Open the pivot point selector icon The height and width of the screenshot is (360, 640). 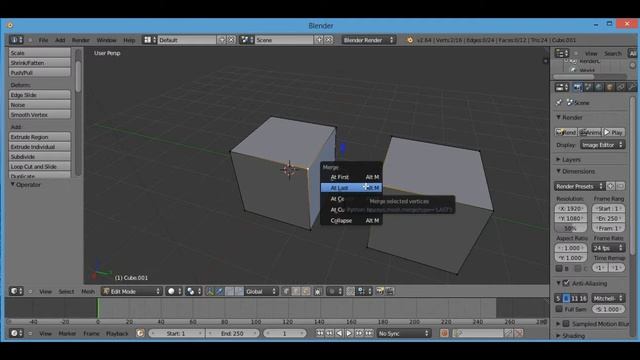[x=193, y=291]
